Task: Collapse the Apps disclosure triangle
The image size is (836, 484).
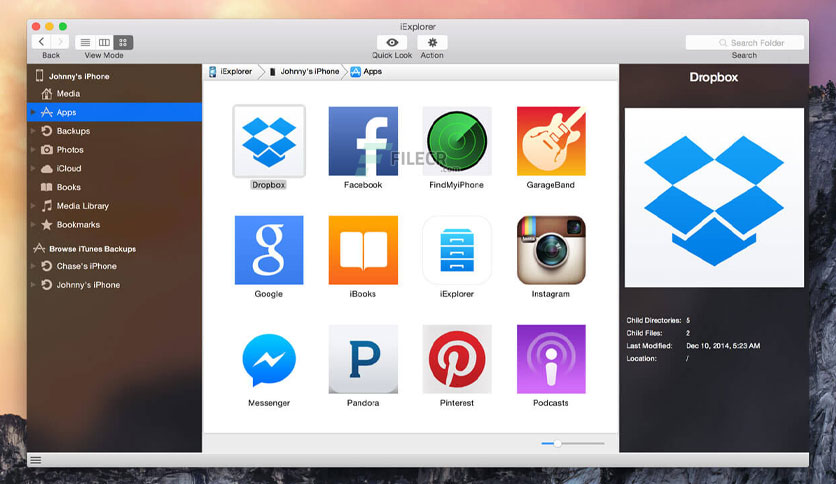Action: [x=33, y=112]
